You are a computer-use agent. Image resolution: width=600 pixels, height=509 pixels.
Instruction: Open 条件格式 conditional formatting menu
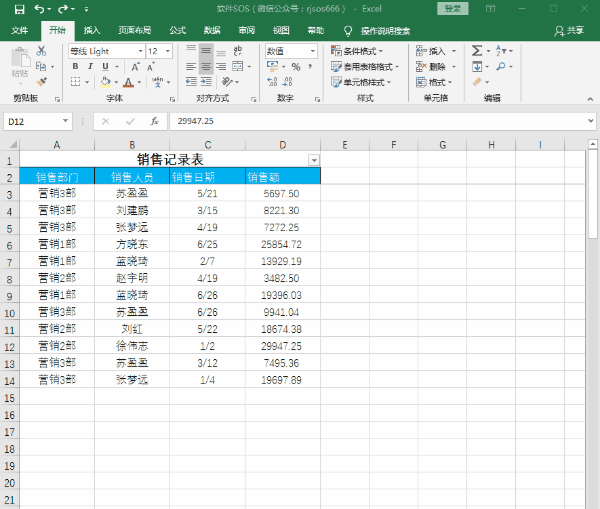[357, 51]
